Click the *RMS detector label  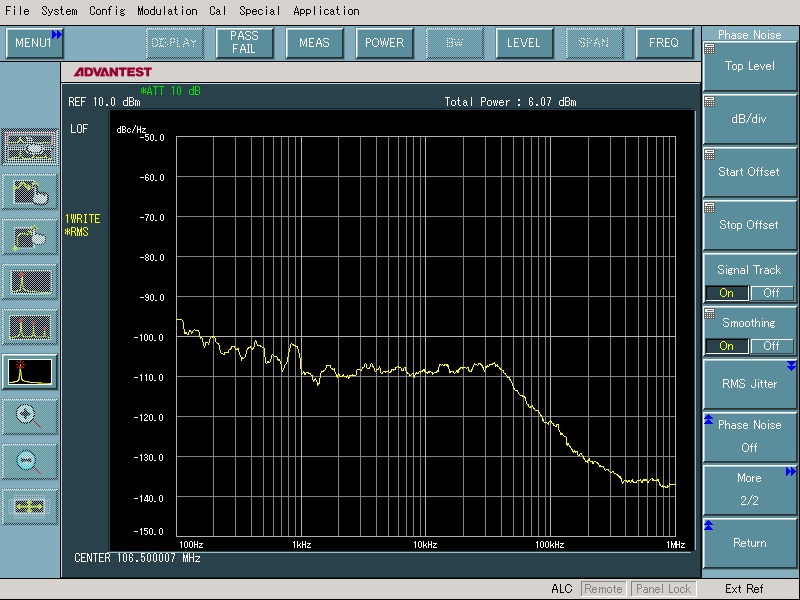(77, 232)
